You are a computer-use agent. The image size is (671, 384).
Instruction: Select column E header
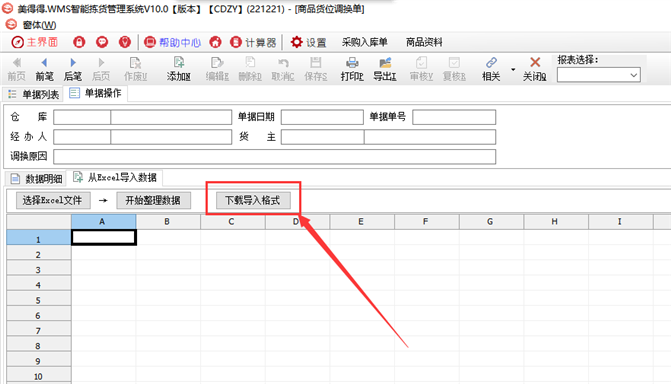click(362, 222)
